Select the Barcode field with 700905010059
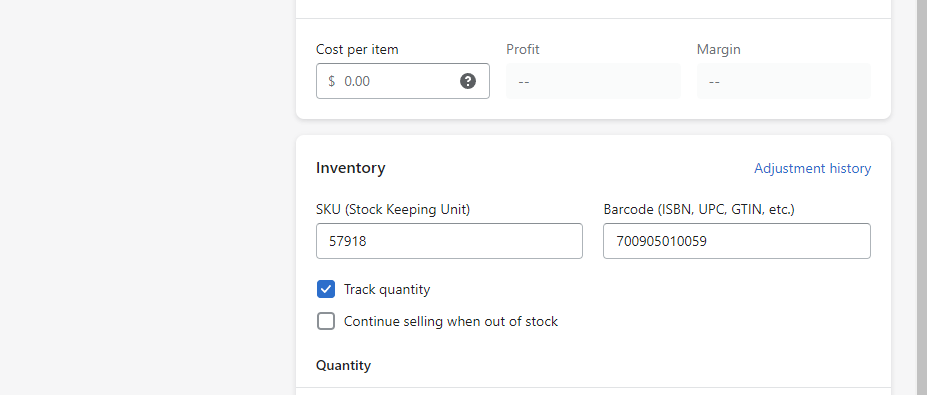The width and height of the screenshot is (927, 395). point(737,241)
